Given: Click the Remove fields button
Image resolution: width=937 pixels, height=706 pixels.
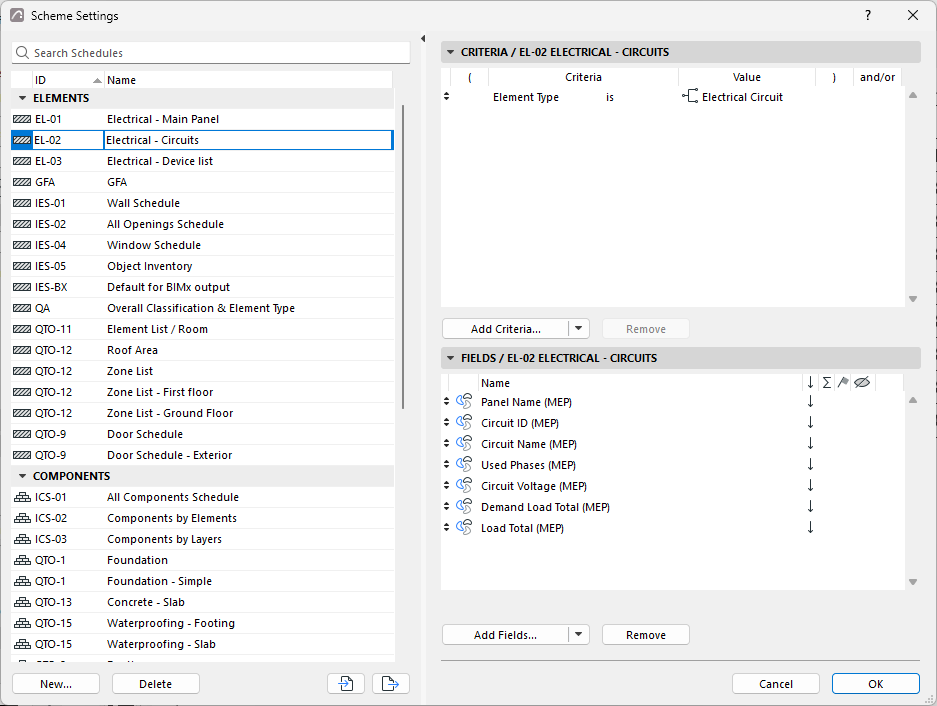Looking at the screenshot, I should 645,634.
